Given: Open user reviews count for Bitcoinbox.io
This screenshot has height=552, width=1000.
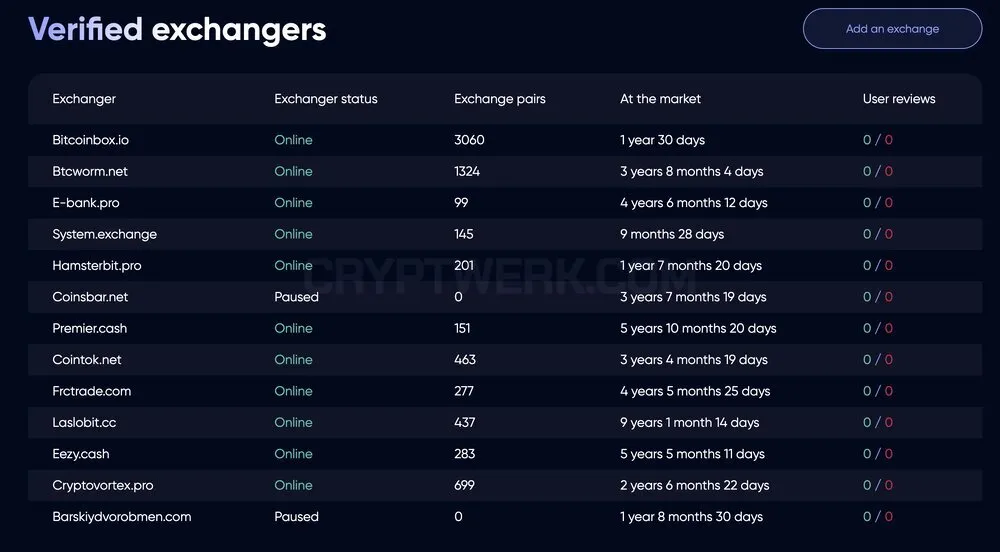Looking at the screenshot, I should coord(878,140).
